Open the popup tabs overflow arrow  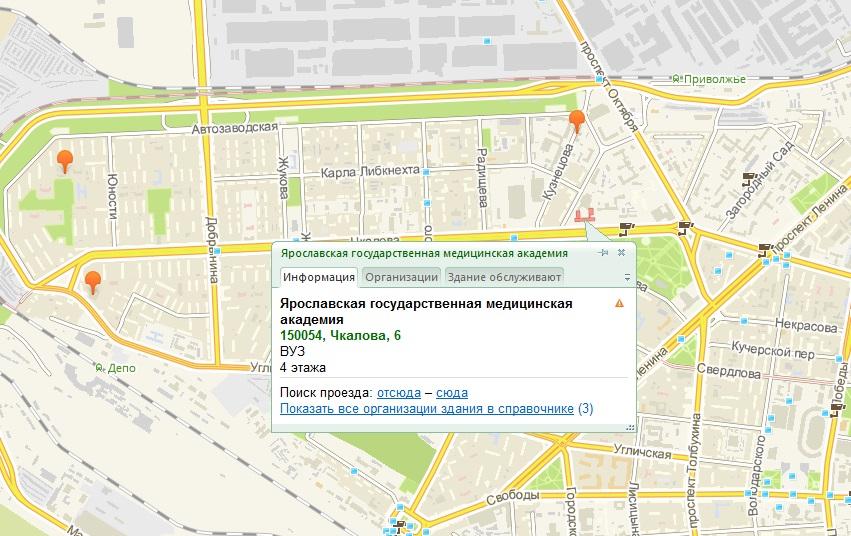pyautogui.click(x=627, y=277)
